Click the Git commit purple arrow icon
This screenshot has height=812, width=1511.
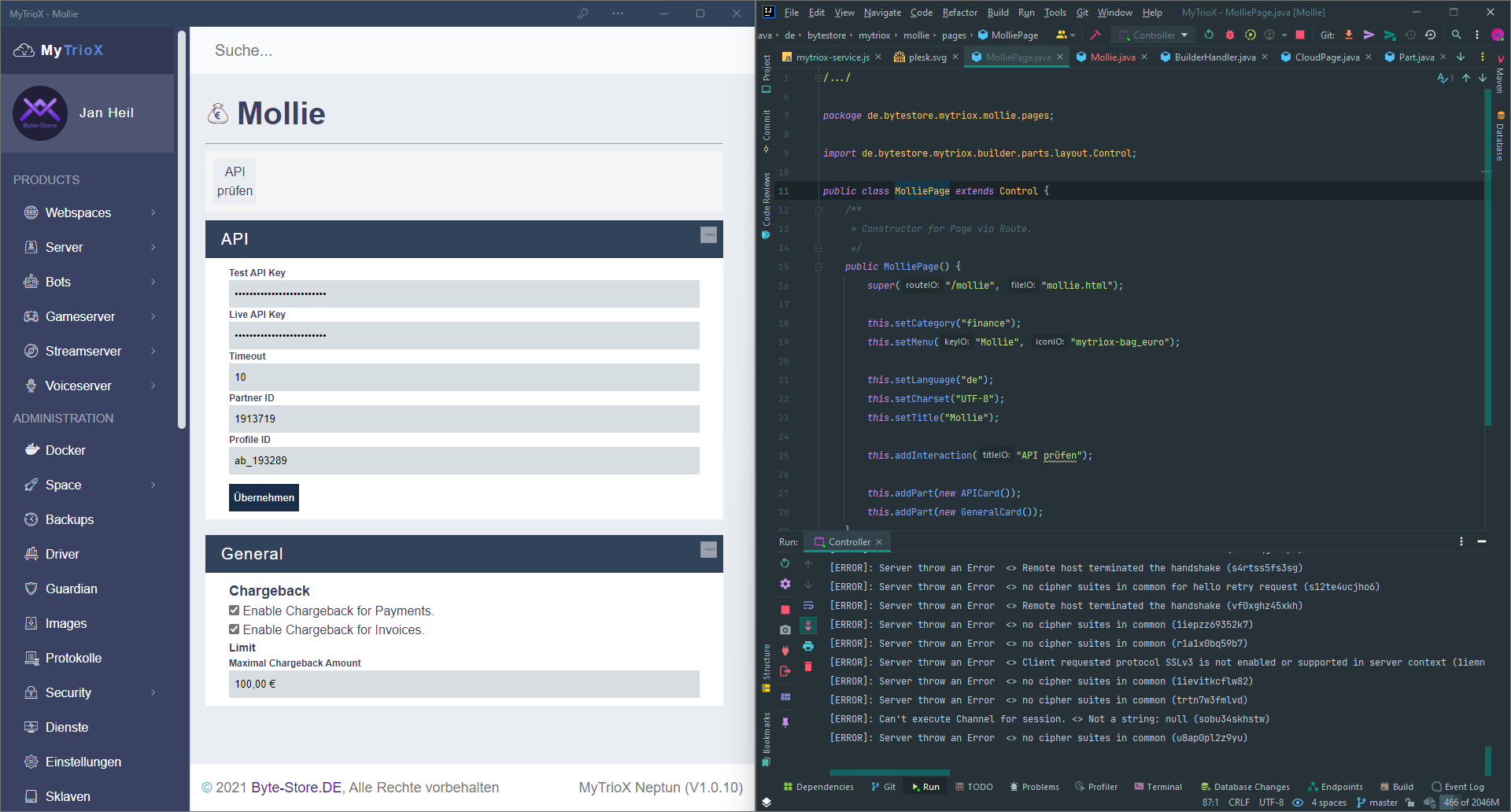pos(1369,35)
